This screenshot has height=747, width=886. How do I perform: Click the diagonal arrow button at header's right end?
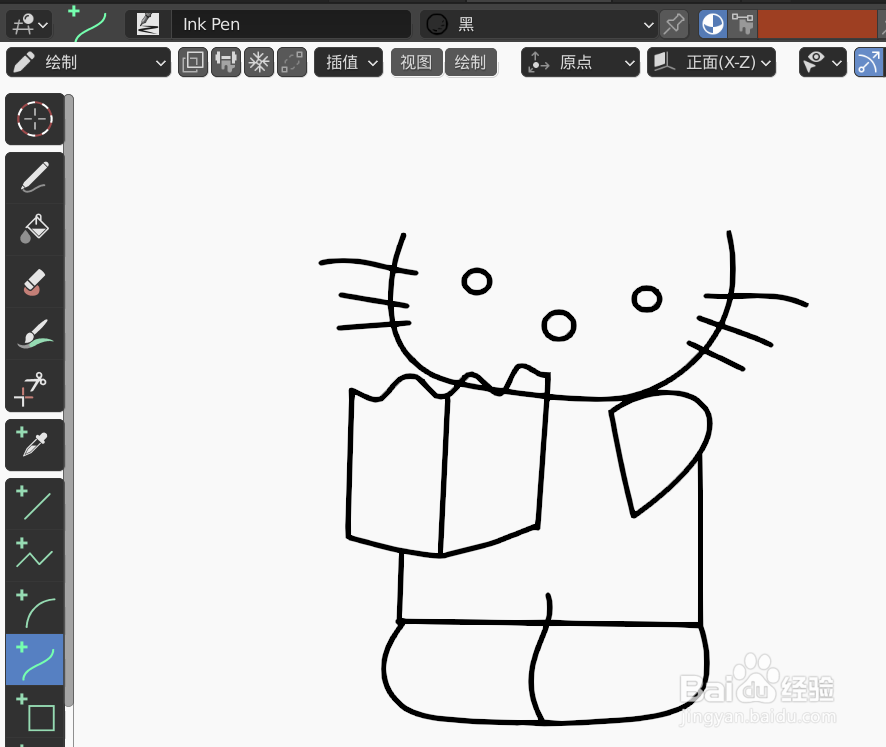tap(869, 62)
